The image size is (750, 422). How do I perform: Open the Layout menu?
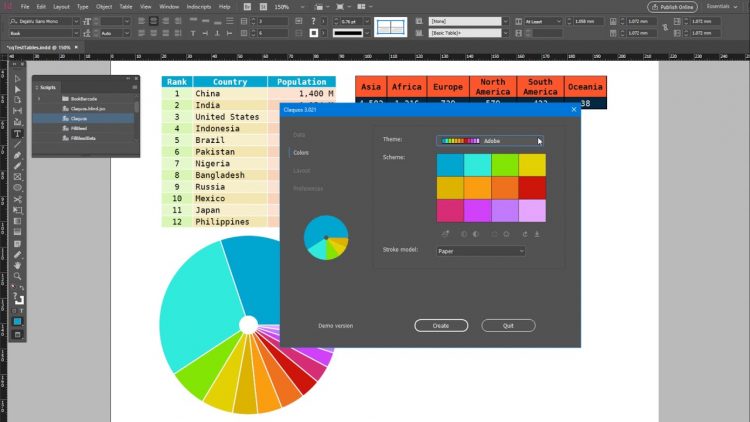(x=61, y=7)
